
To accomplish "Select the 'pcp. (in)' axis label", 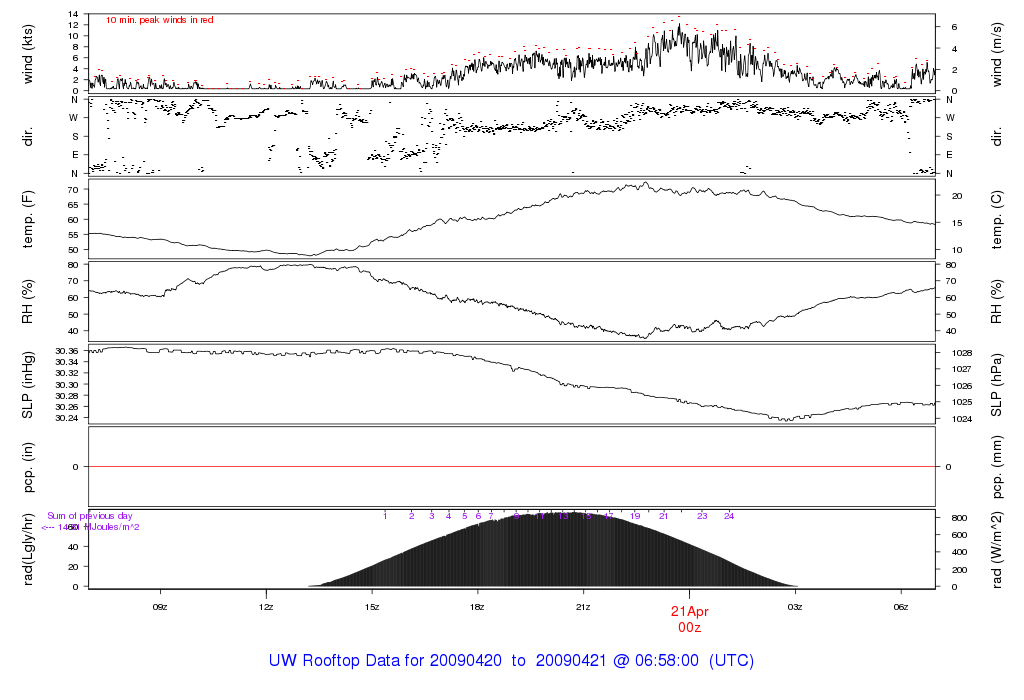I will point(27,467).
